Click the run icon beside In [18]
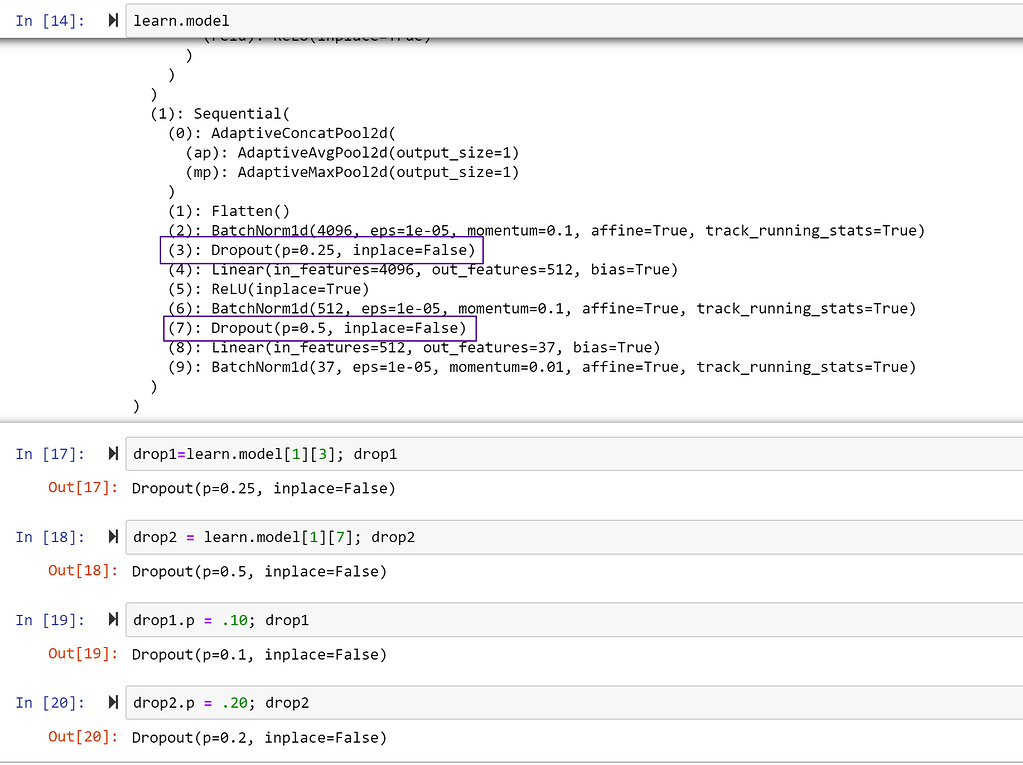 pyautogui.click(x=112, y=536)
